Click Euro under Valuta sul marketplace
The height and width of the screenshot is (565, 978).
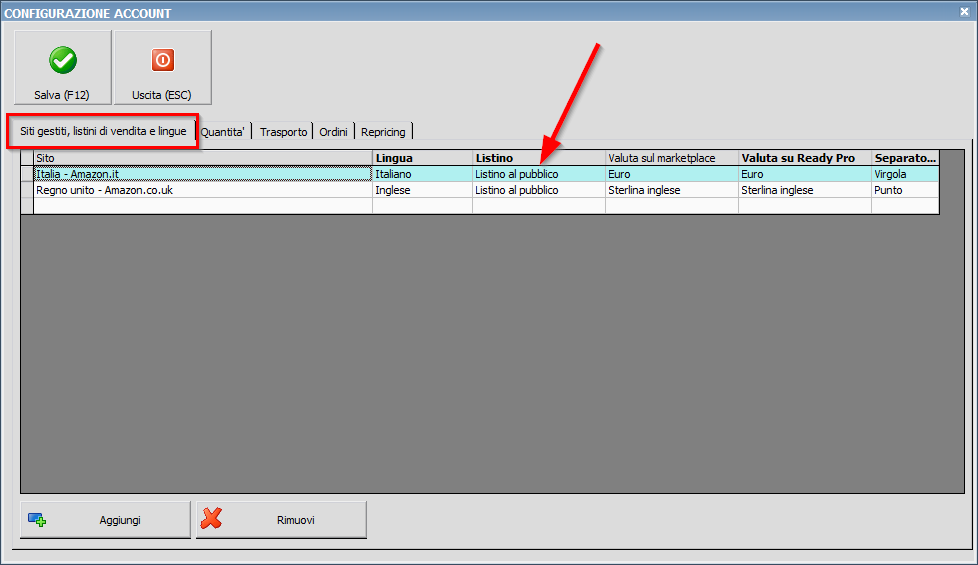[x=672, y=174]
